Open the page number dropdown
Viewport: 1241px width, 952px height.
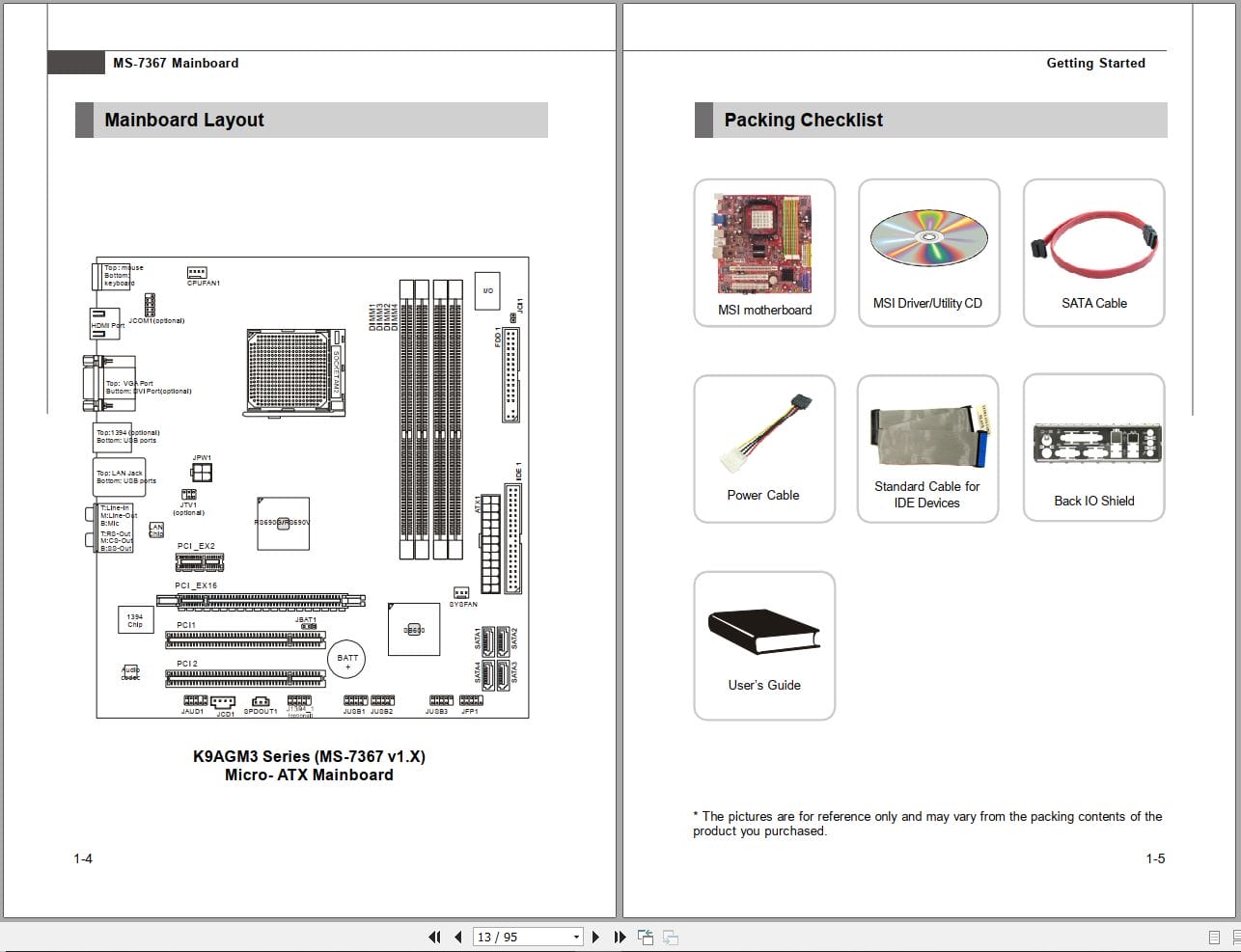[575, 937]
